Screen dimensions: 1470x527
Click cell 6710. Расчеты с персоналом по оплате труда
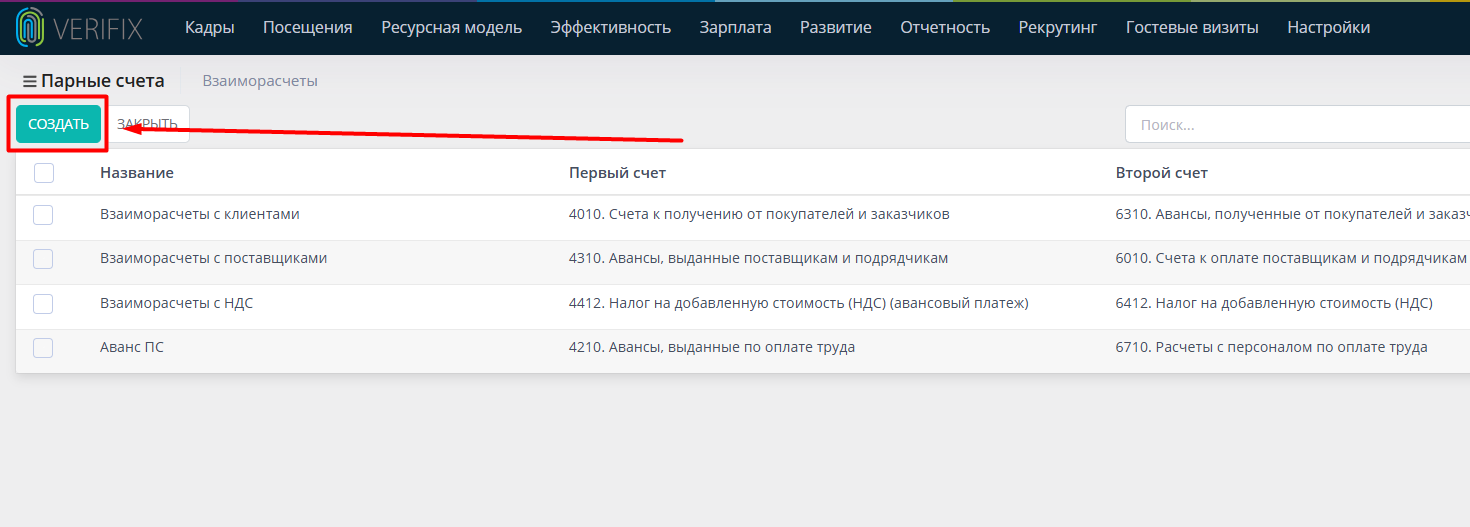(x=1272, y=347)
